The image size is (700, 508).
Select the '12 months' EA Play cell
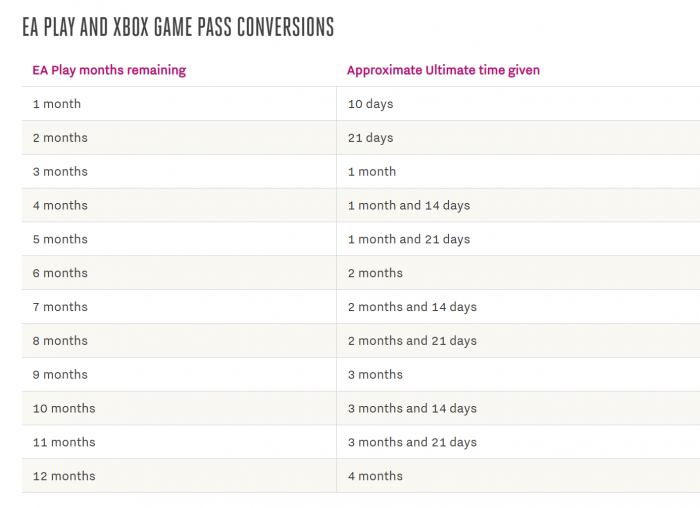click(x=64, y=477)
